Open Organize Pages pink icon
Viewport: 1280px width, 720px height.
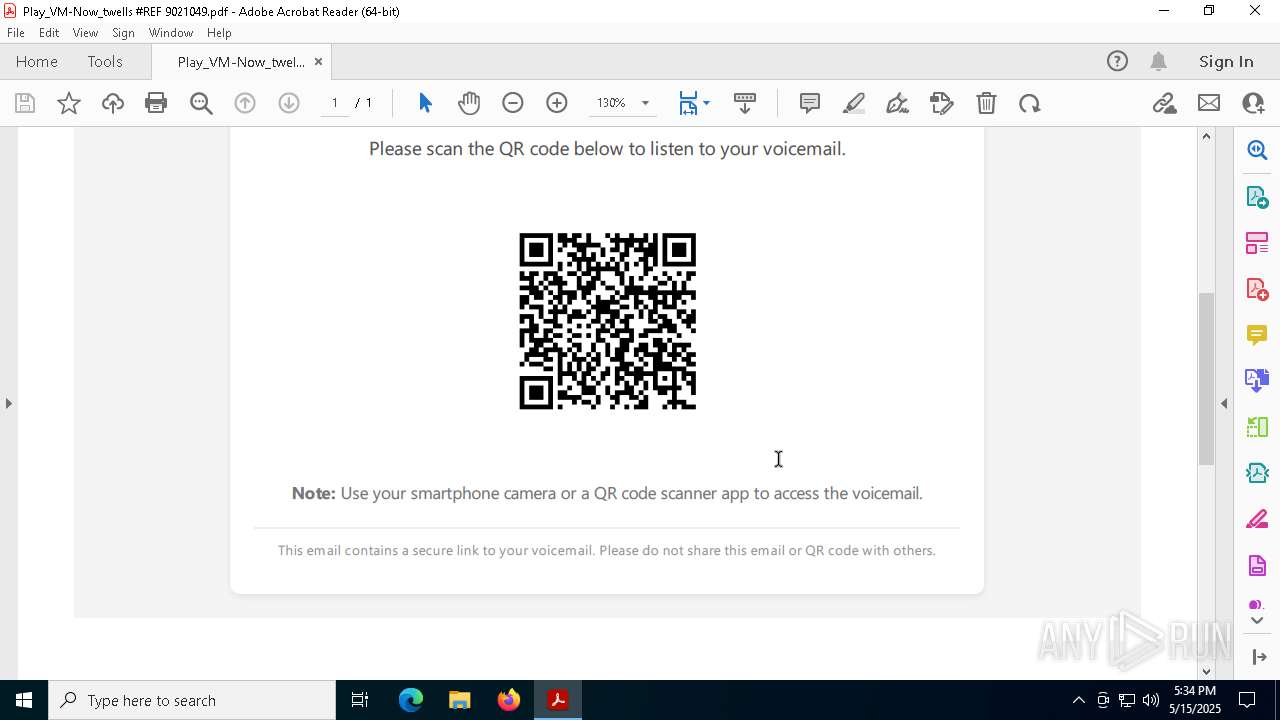point(1257,243)
